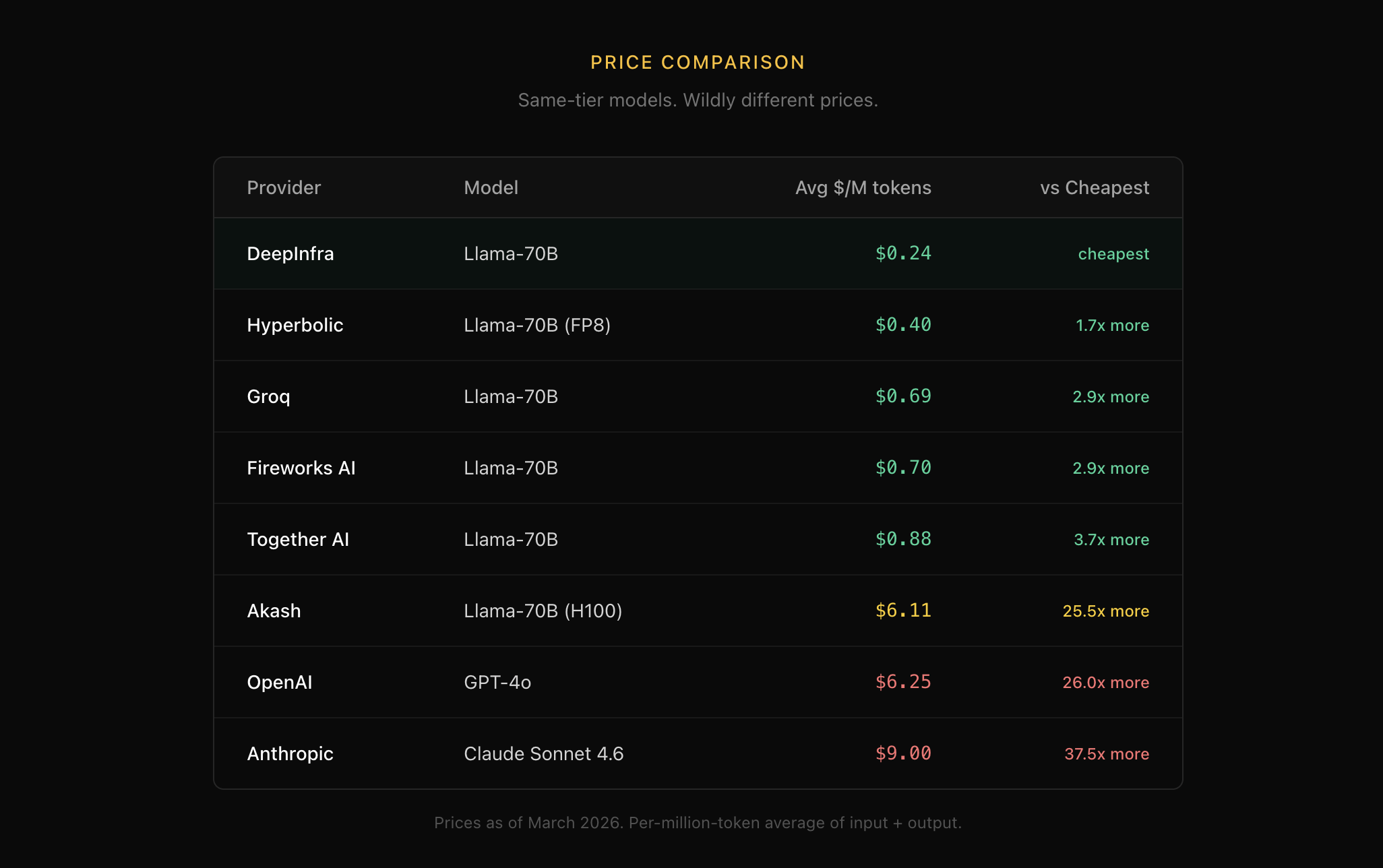Image resolution: width=1383 pixels, height=868 pixels.
Task: Click the Avg $/M tokens header
Action: tap(863, 188)
